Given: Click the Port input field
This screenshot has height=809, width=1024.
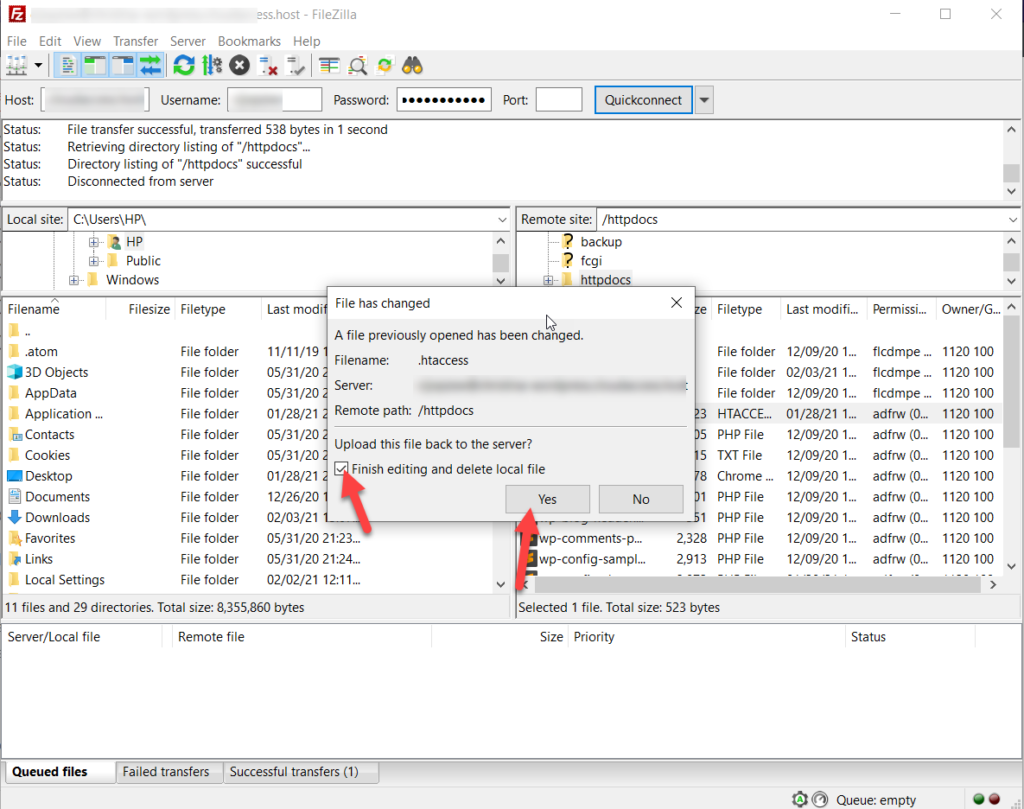Looking at the screenshot, I should point(559,100).
